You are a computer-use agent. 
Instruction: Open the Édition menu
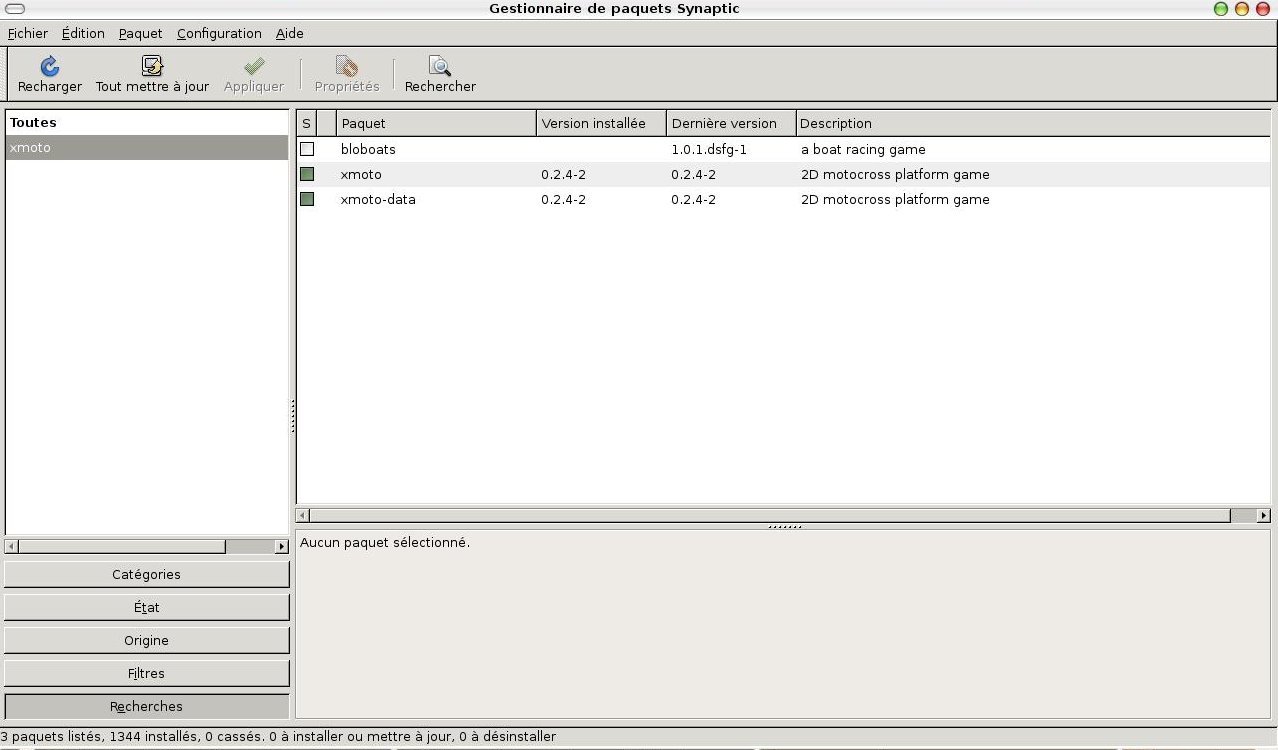point(83,33)
